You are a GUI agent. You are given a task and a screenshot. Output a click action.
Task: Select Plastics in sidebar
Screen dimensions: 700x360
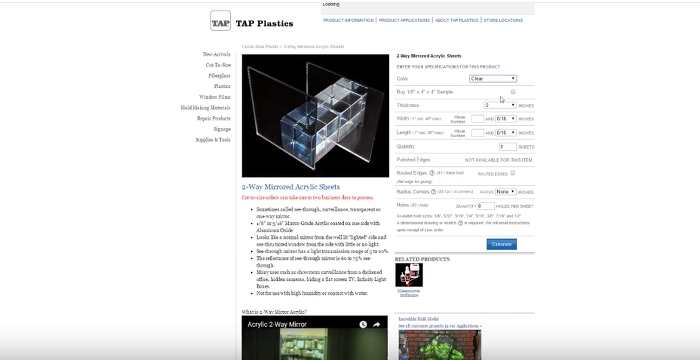pos(222,86)
